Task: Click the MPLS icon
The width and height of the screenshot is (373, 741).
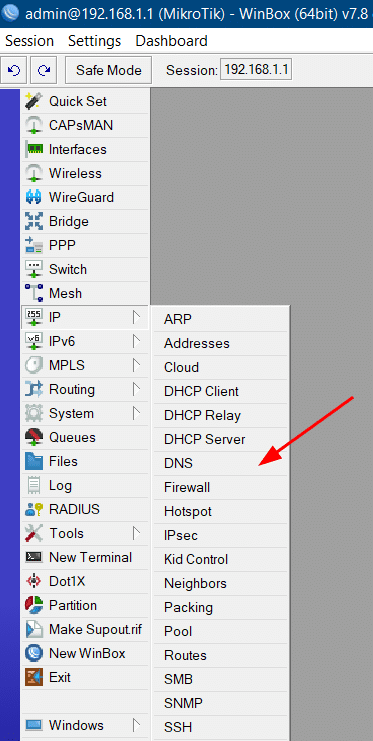Action: click(x=34, y=365)
